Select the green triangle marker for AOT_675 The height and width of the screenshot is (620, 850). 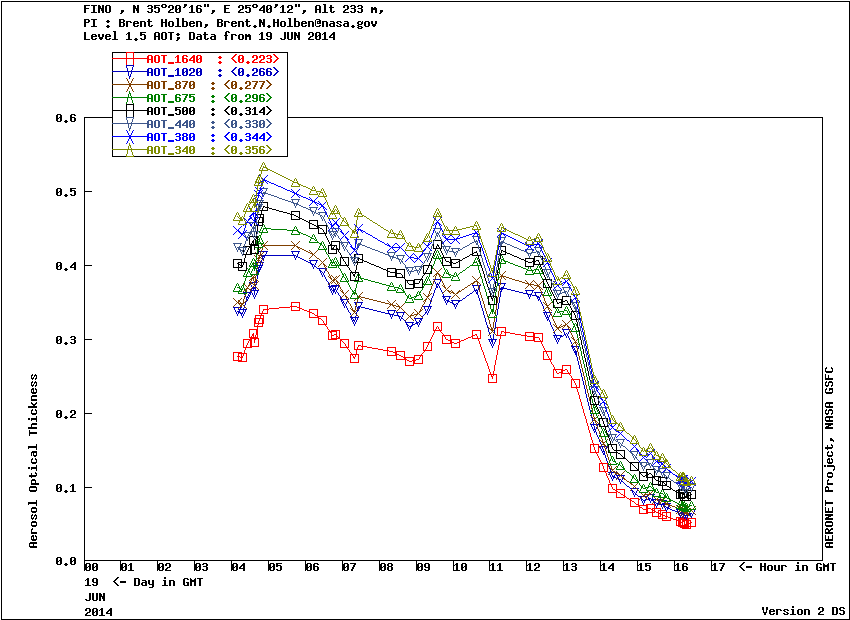[129, 98]
